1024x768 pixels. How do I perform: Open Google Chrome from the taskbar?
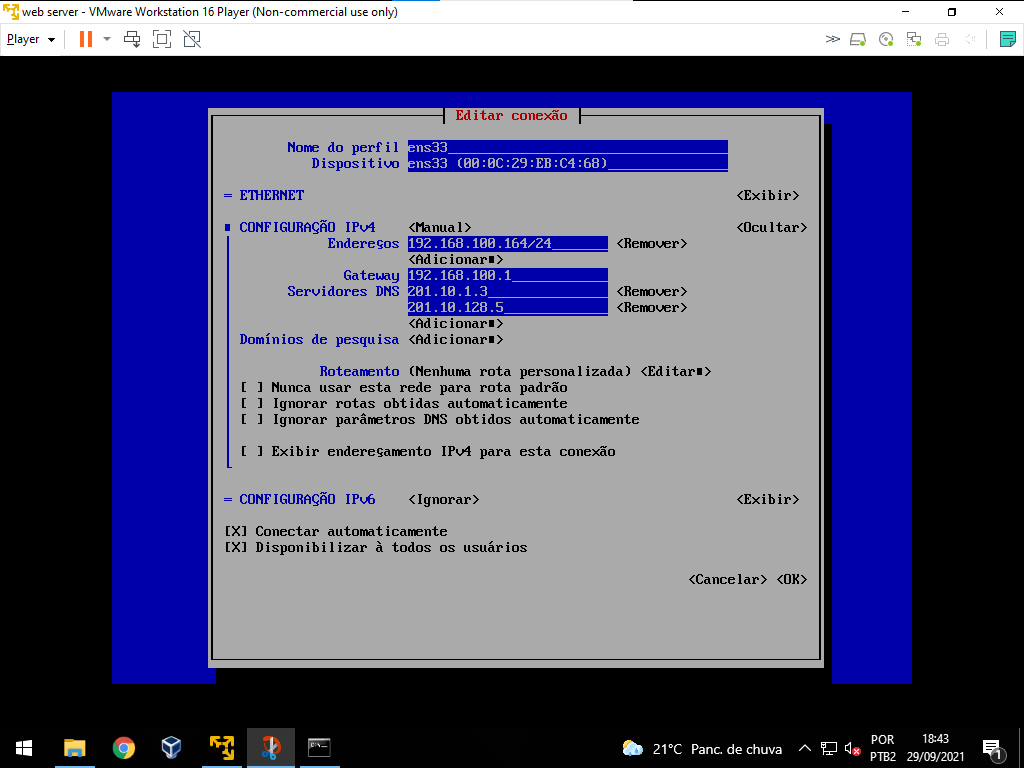123,748
